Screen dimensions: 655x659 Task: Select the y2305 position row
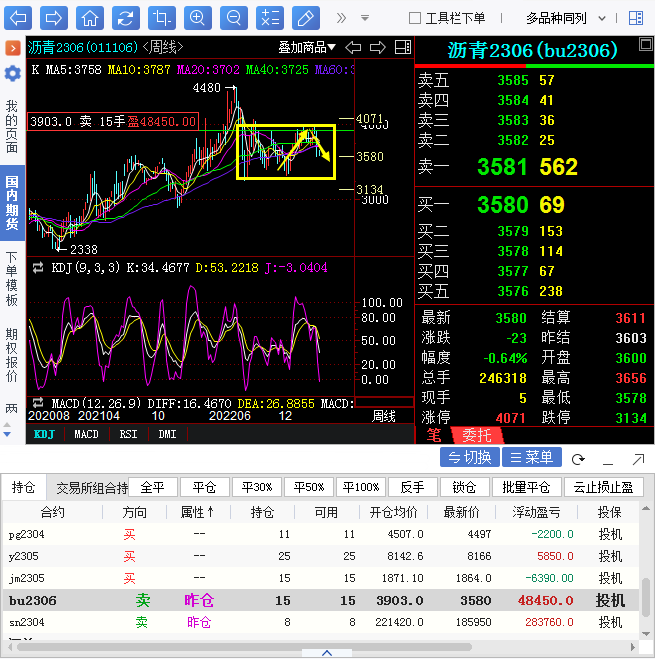pos(320,556)
